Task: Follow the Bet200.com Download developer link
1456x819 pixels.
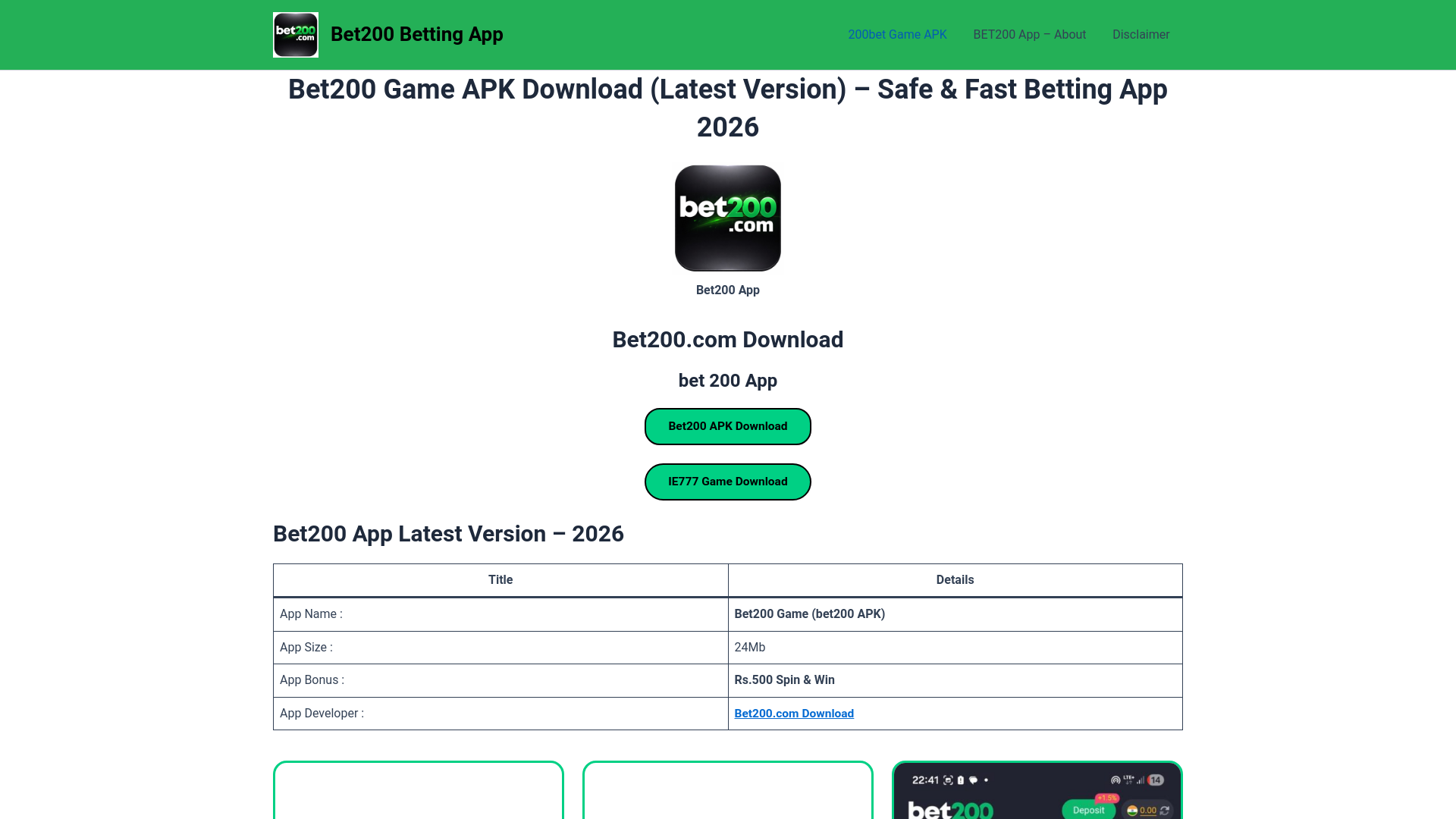Action: 794,714
